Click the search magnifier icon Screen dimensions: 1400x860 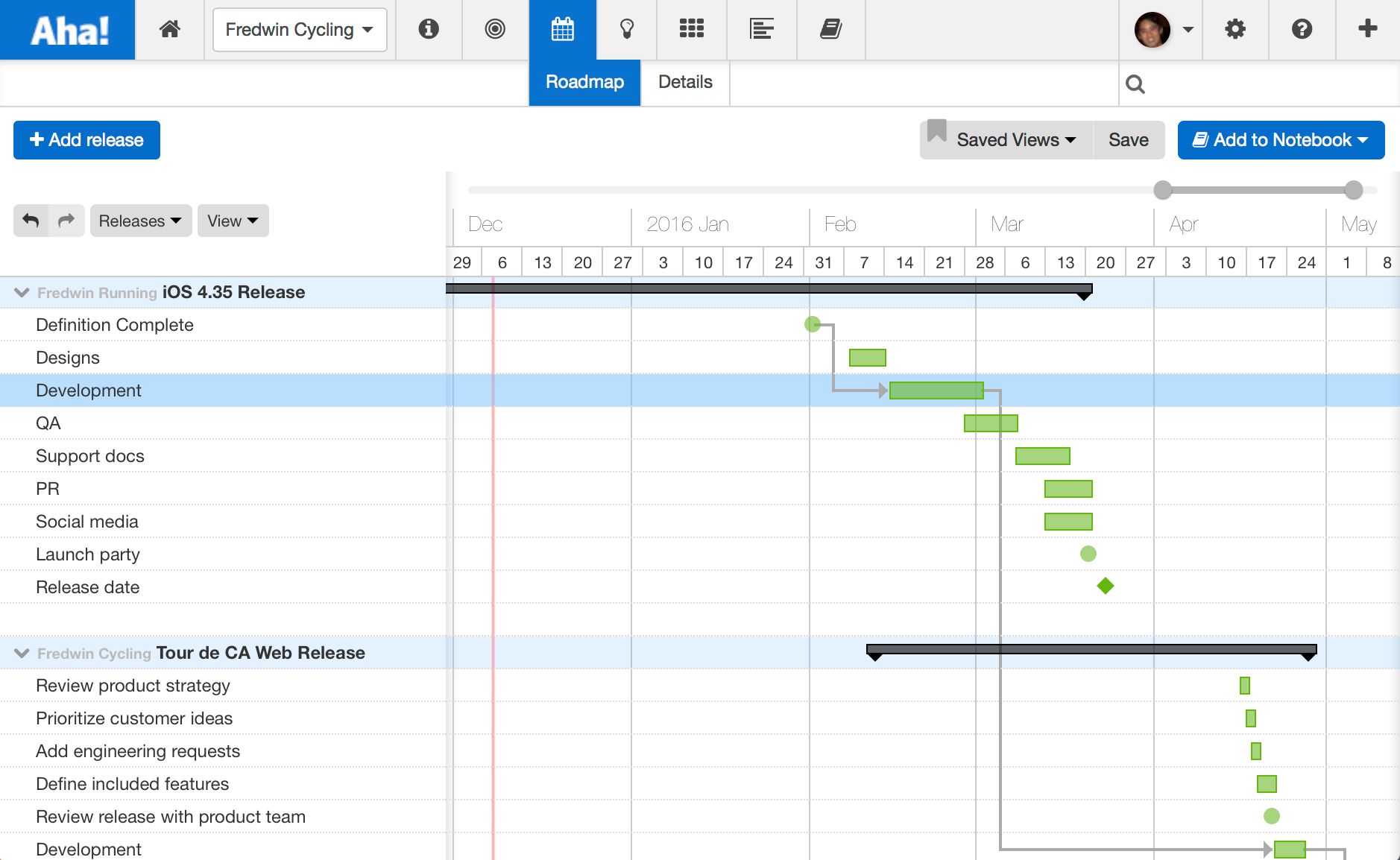(x=1135, y=83)
